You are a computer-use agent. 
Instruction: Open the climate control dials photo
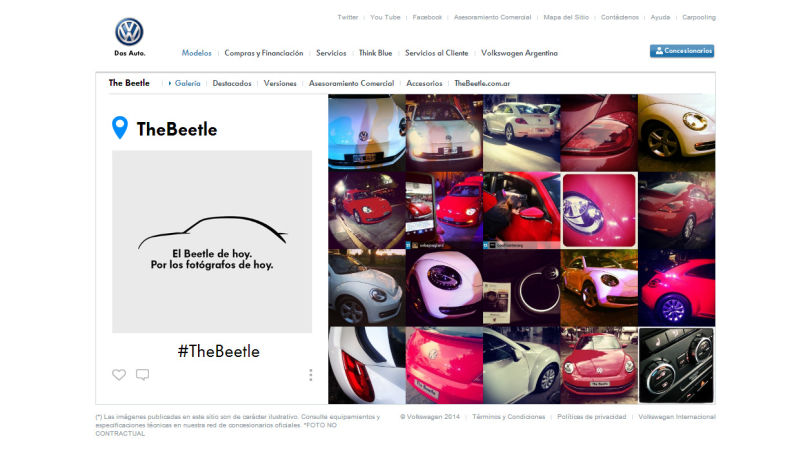click(676, 365)
